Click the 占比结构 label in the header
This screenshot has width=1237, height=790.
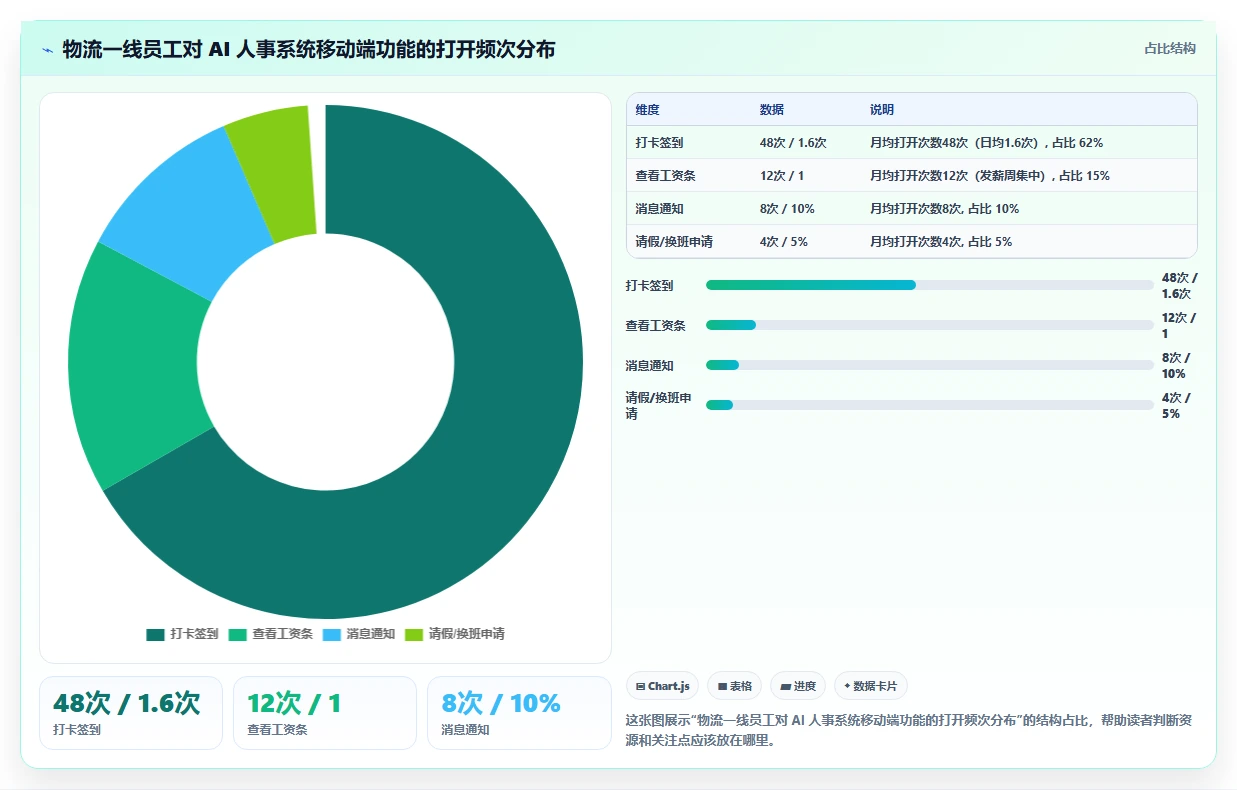(x=1170, y=48)
